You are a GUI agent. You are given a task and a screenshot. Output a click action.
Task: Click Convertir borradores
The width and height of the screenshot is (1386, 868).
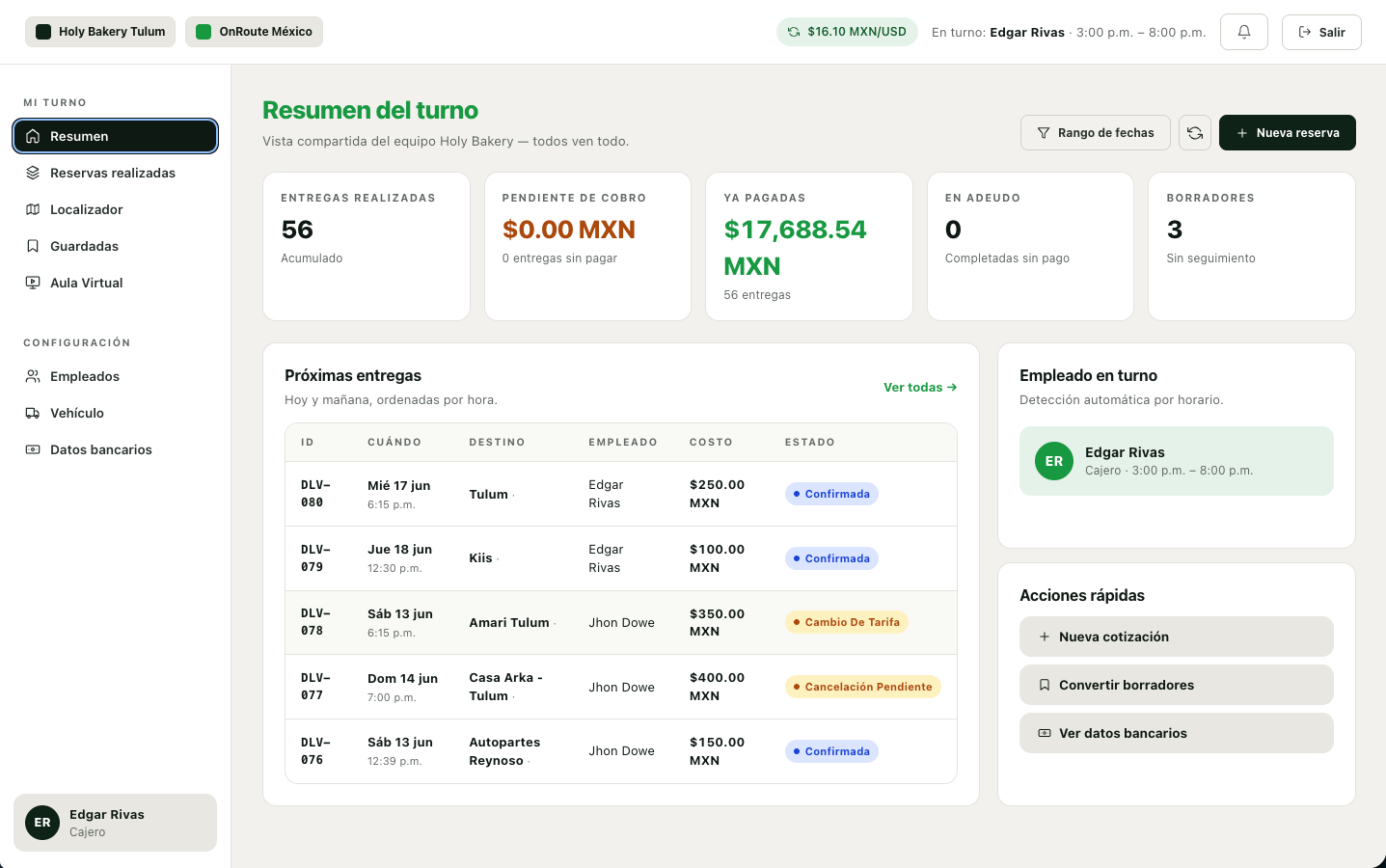1177,685
